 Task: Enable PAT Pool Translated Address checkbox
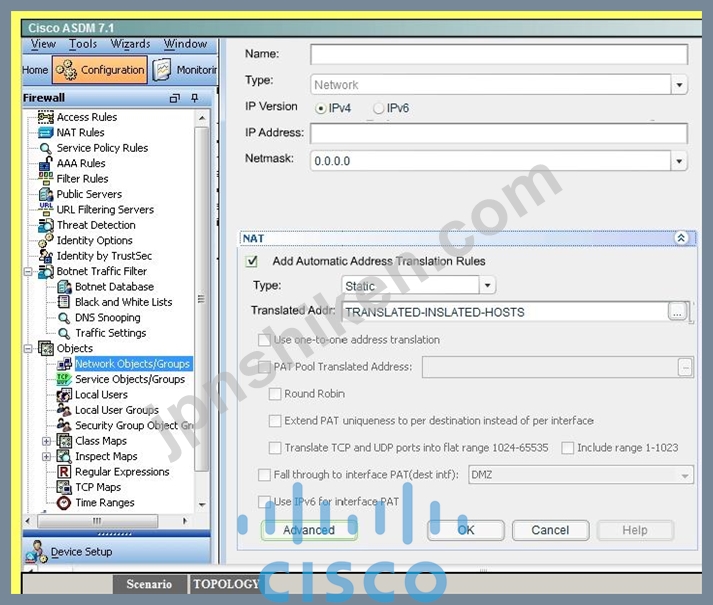point(264,367)
